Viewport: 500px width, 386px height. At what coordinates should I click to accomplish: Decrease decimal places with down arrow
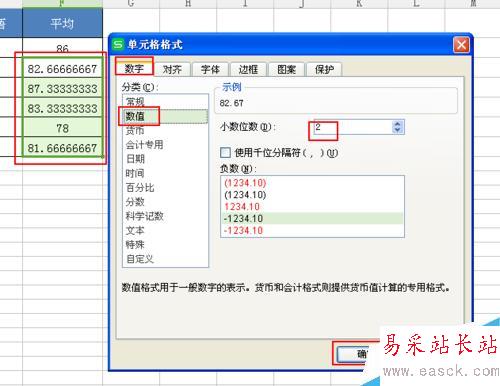point(397,130)
